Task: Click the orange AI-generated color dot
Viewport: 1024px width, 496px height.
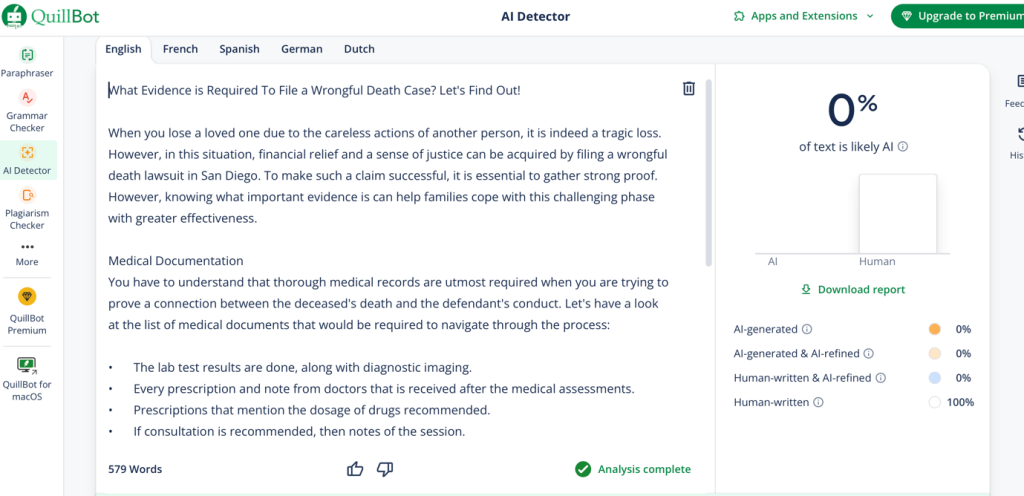Action: tap(934, 329)
